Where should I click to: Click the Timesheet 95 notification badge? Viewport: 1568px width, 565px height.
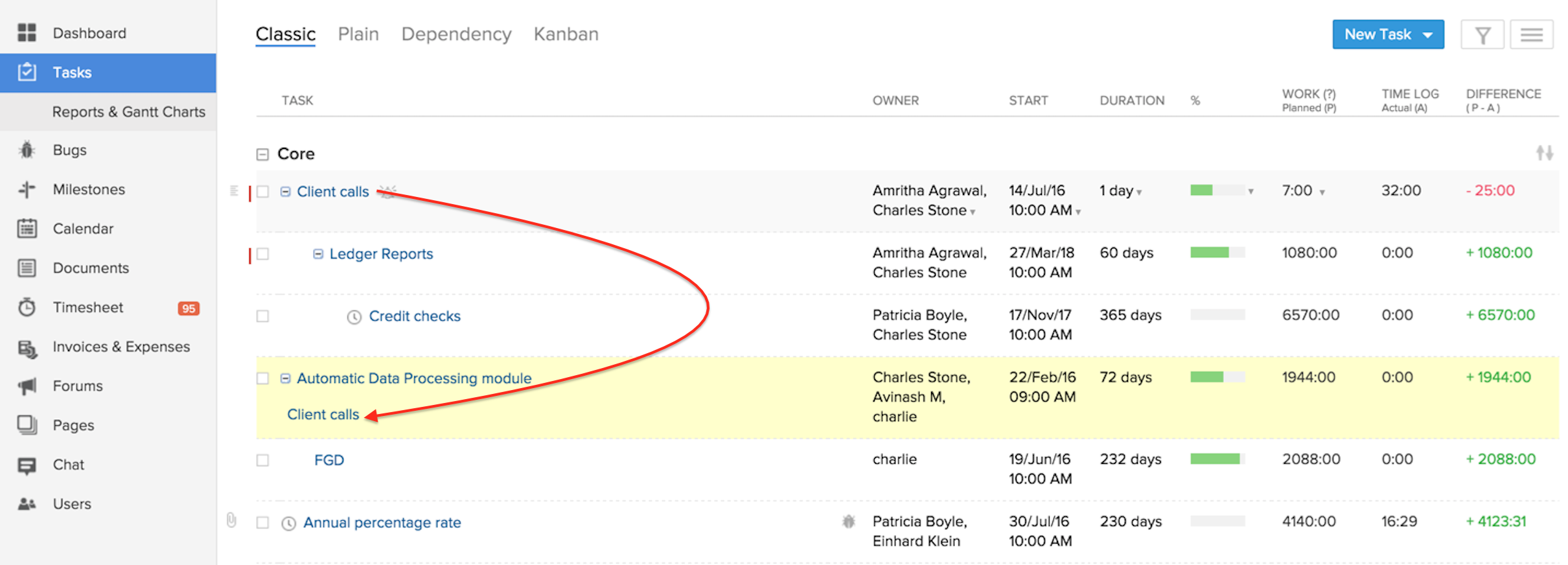point(189,308)
